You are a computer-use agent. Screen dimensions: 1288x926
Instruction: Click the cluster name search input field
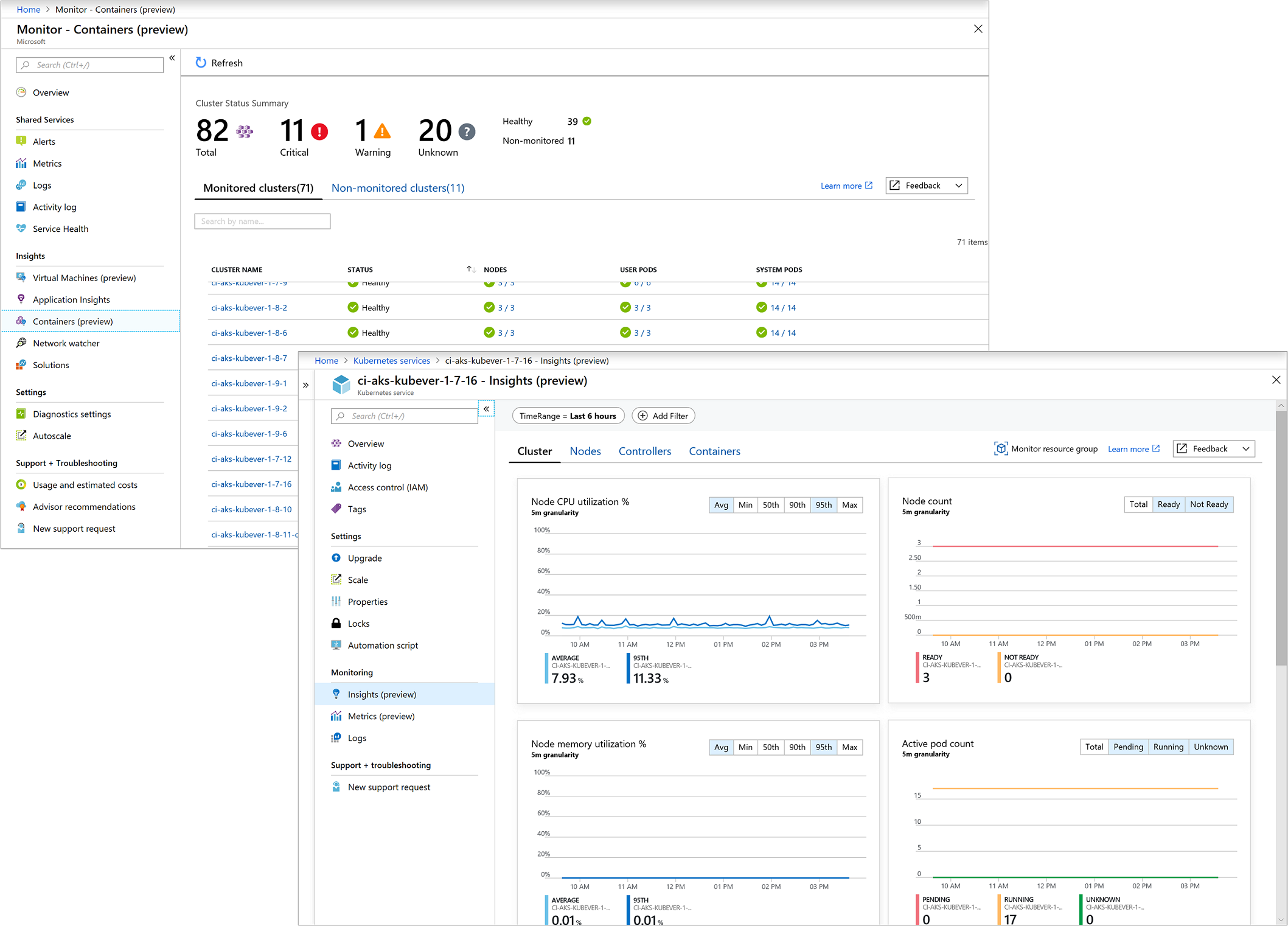pos(263,220)
